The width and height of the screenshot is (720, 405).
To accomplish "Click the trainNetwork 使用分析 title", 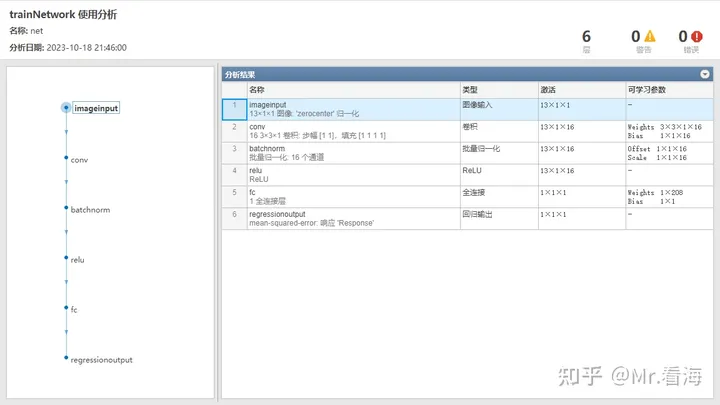I will [63, 14].
